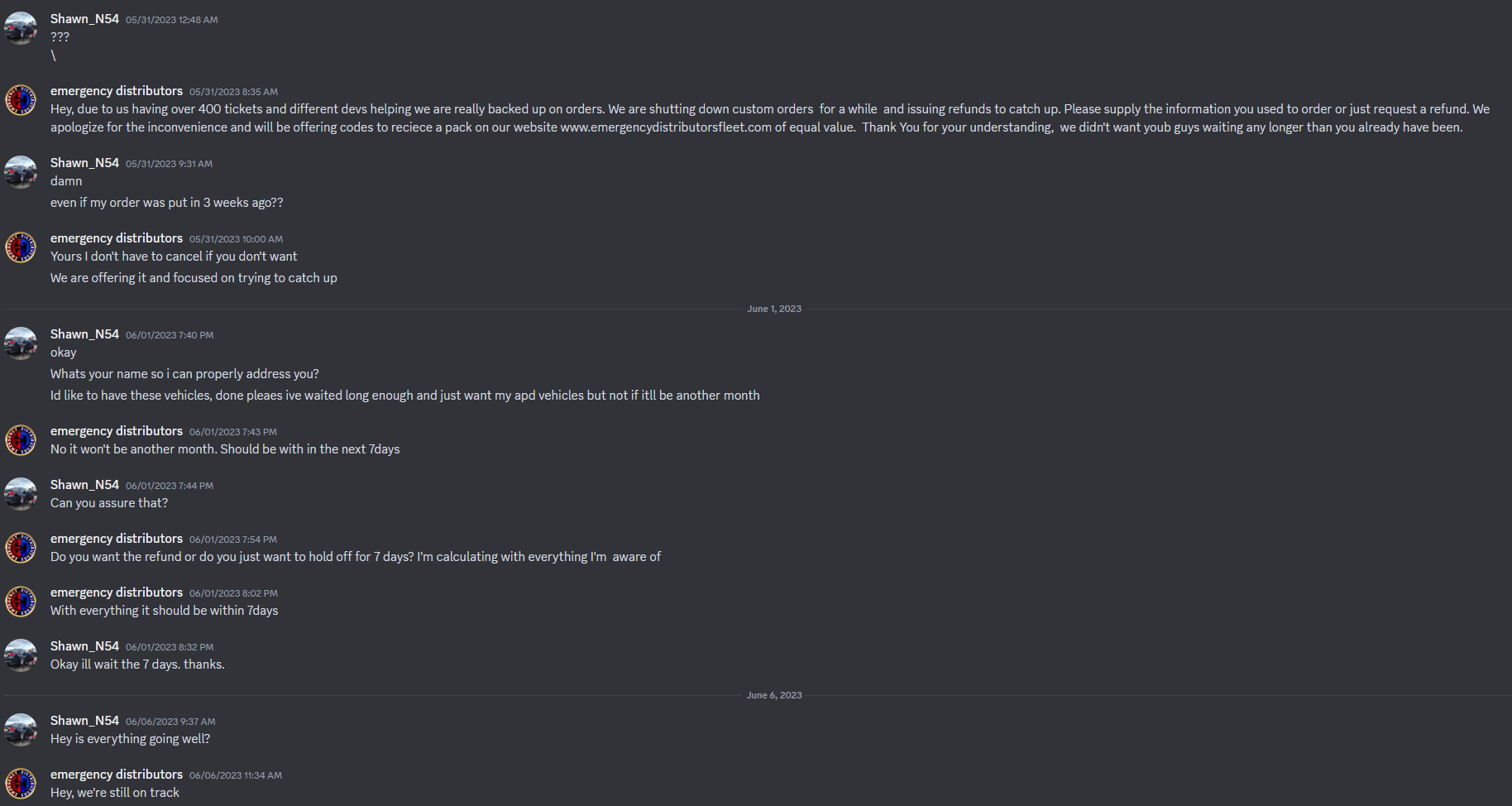Click the Shawn_N54 username above "damn"
This screenshot has width=1512, height=806.
click(x=84, y=163)
